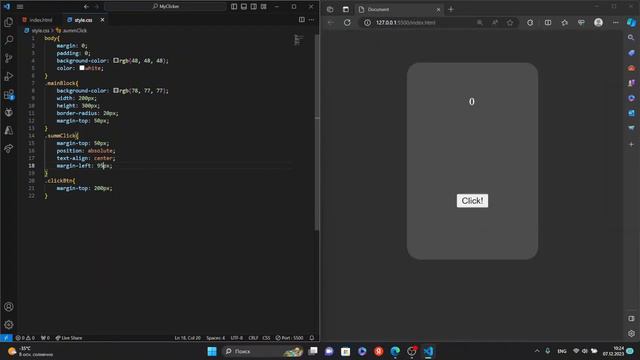Toggle the bottom panel layout icon
The height and width of the screenshot is (360, 640).
tap(244, 7)
